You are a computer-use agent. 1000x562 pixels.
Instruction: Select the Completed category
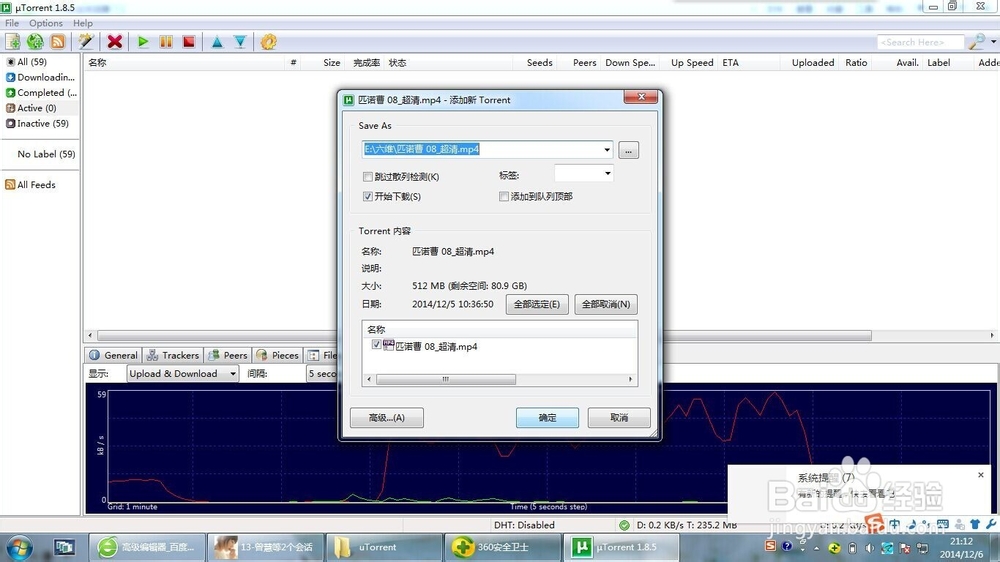pos(41,92)
